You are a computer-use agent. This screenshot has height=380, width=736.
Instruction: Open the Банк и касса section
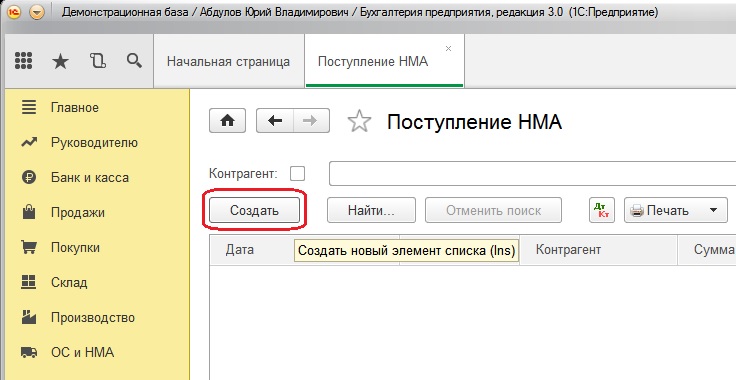click(x=90, y=178)
